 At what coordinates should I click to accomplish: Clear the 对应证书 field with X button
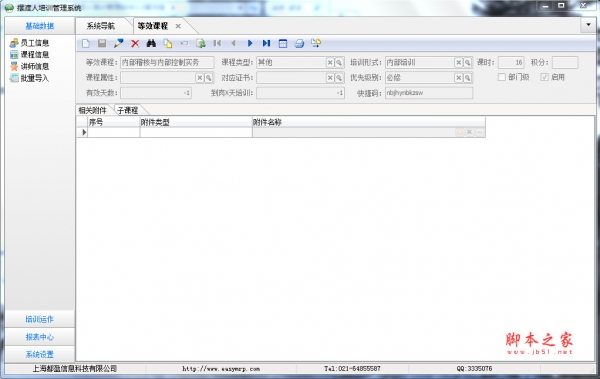(x=330, y=78)
